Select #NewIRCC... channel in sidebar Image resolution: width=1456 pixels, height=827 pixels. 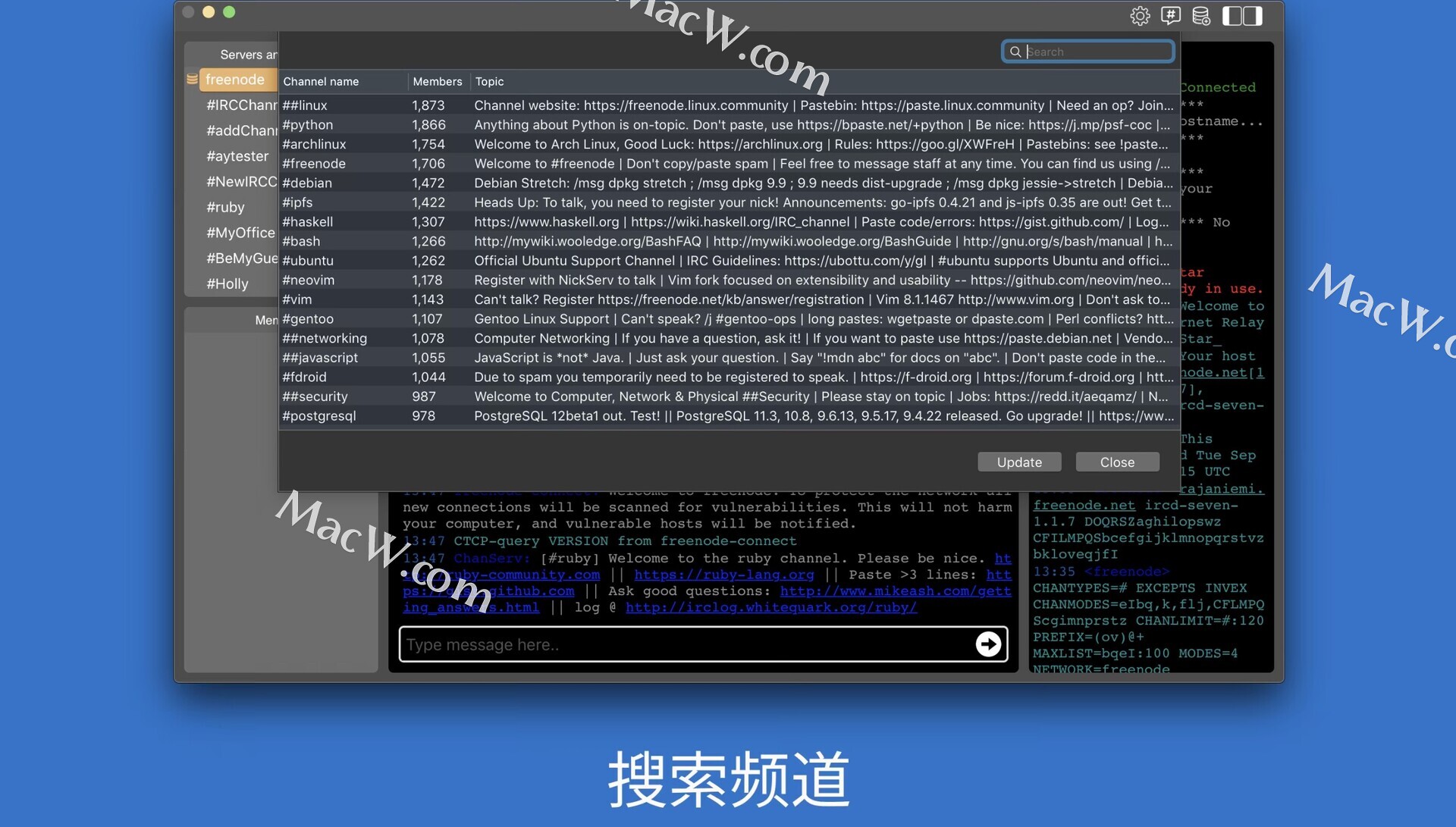[241, 182]
